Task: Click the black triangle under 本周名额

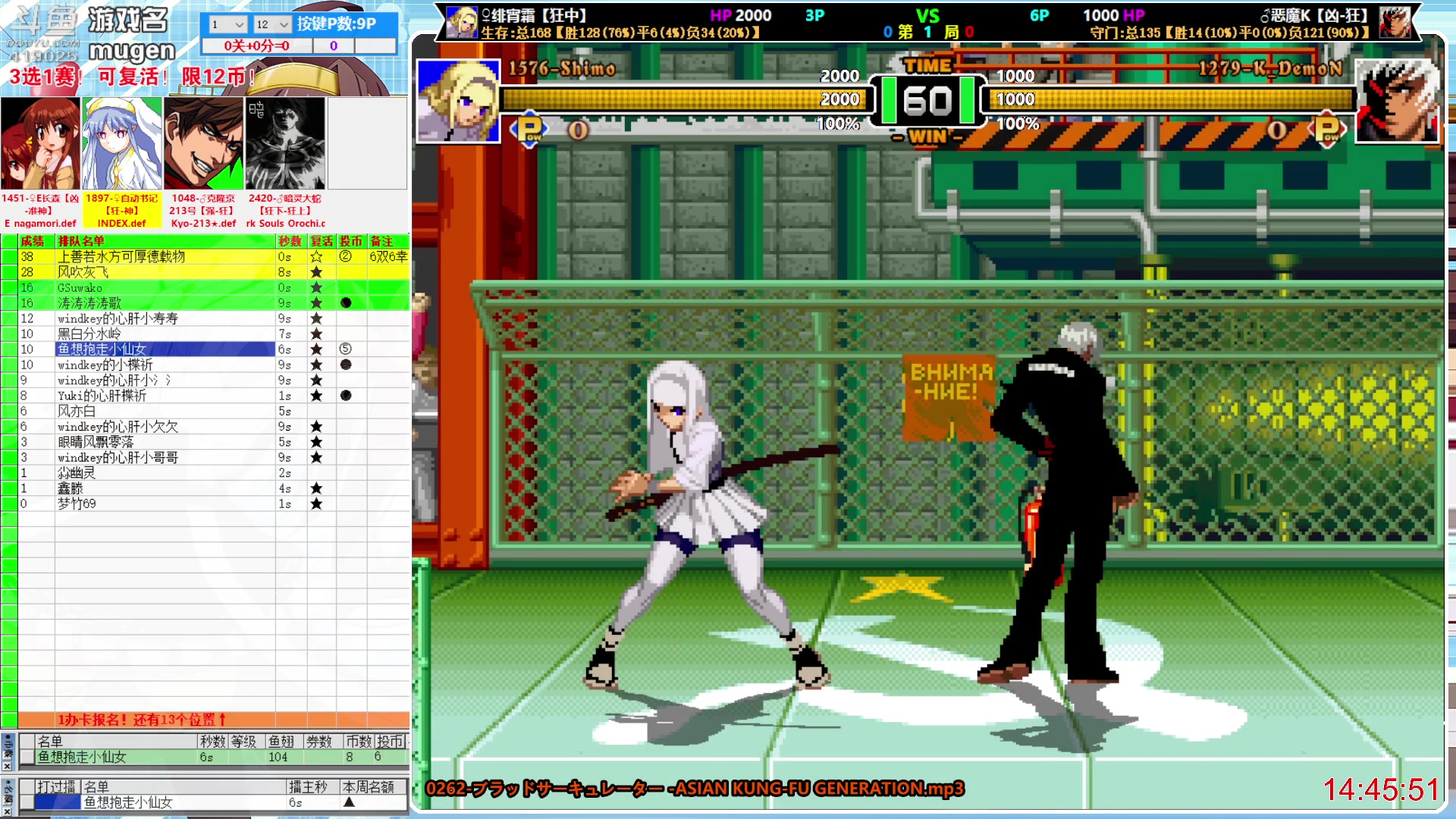Action: pyautogui.click(x=349, y=802)
